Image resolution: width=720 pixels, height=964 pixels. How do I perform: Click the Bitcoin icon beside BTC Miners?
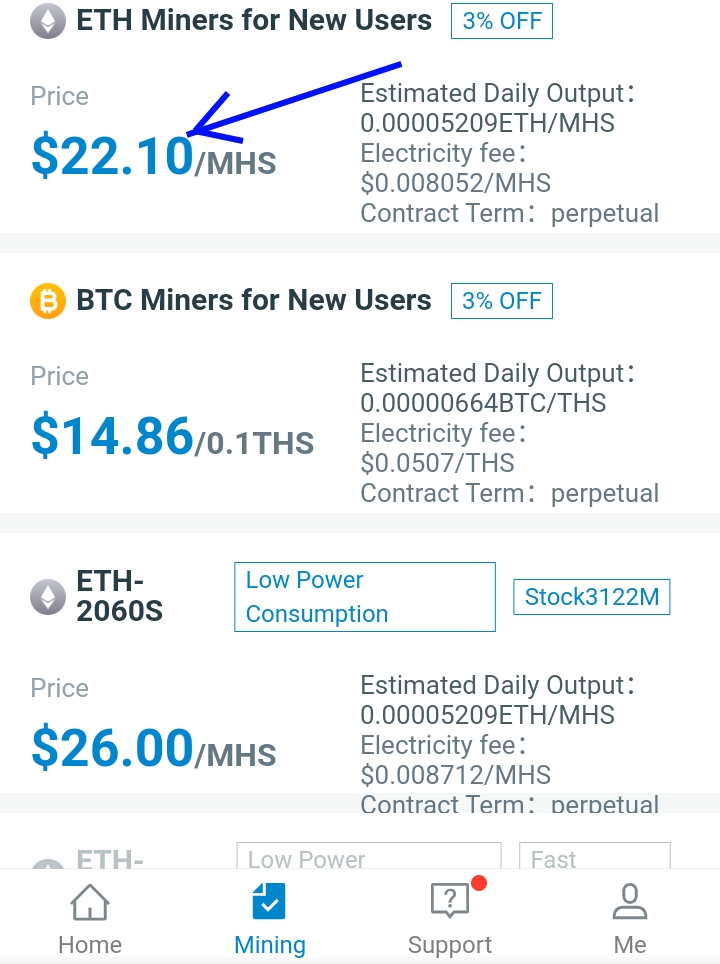click(x=47, y=301)
